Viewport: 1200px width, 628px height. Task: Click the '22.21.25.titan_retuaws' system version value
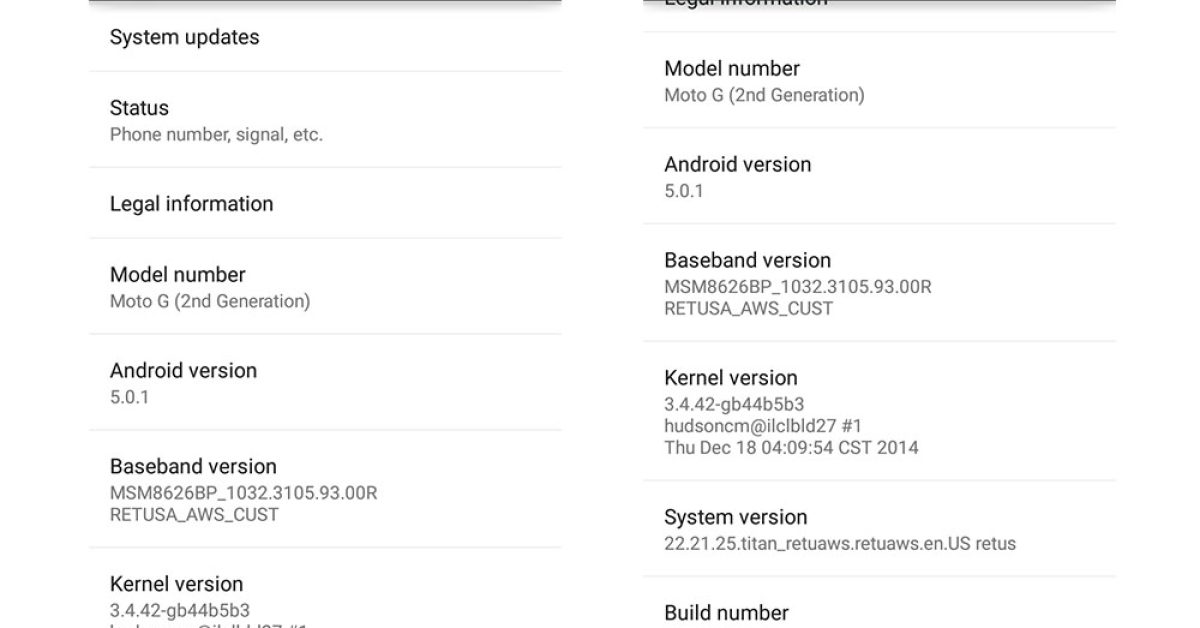coord(840,544)
